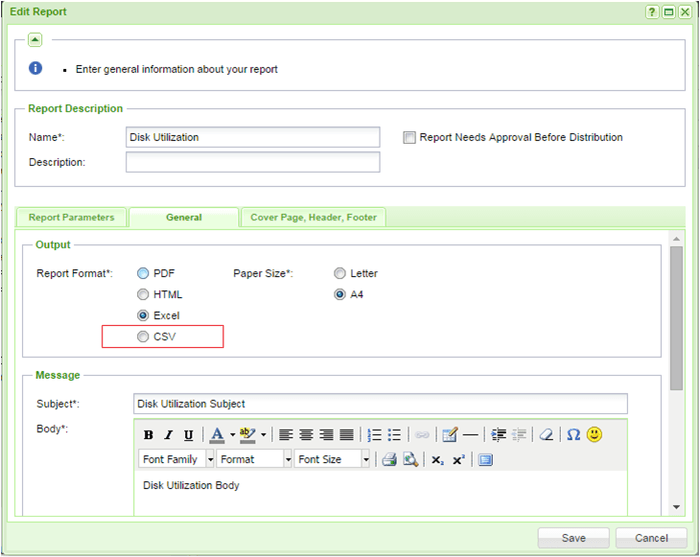Remove formatting with eraser icon
This screenshot has height=557, width=700.
[x=546, y=435]
